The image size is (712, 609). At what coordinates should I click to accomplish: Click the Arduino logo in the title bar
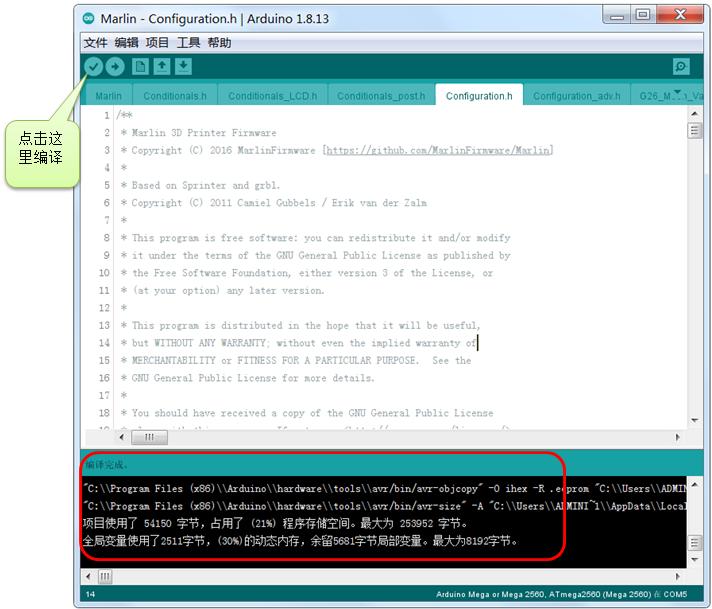pos(89,19)
